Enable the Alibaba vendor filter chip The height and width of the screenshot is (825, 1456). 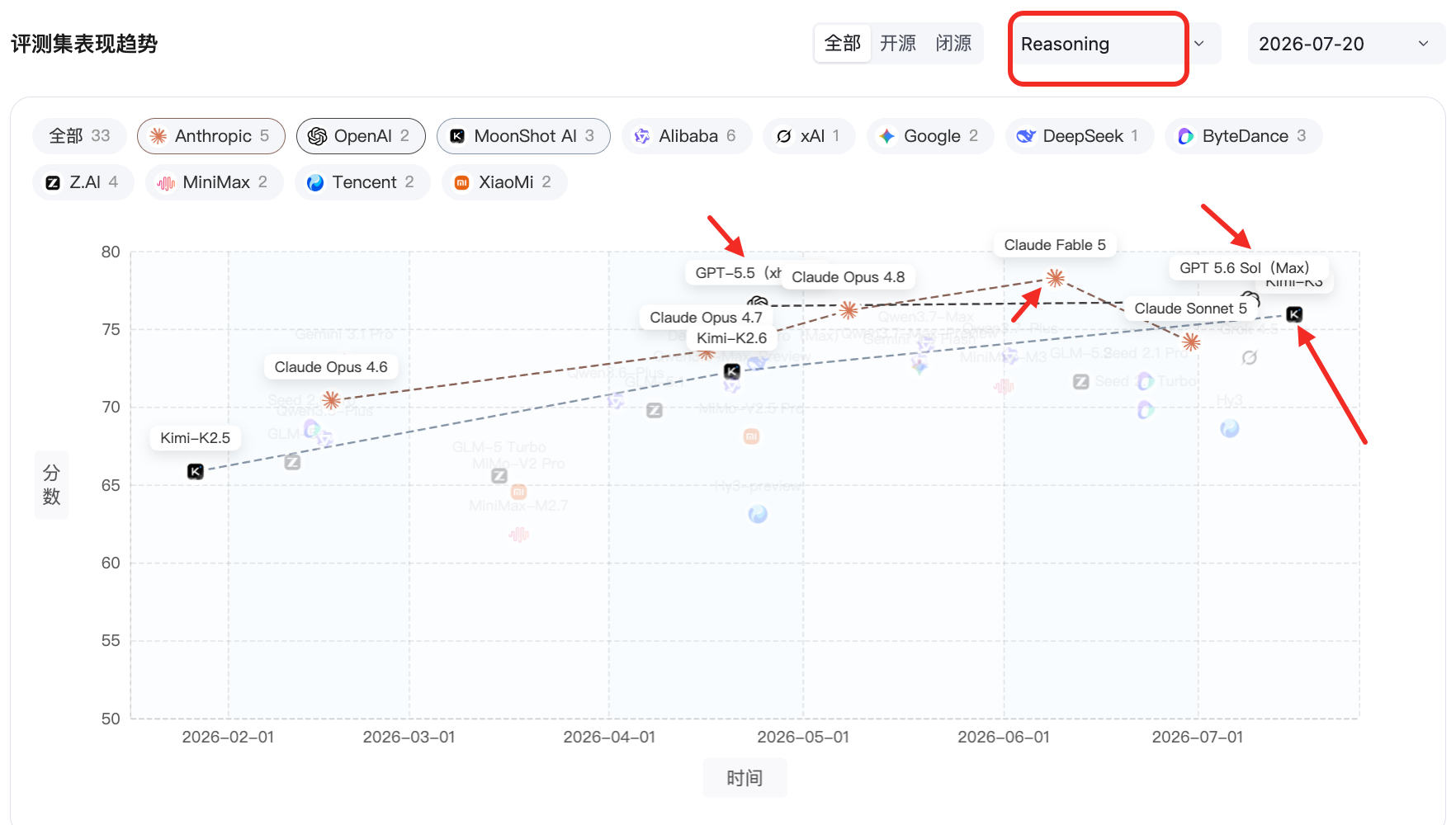(687, 136)
